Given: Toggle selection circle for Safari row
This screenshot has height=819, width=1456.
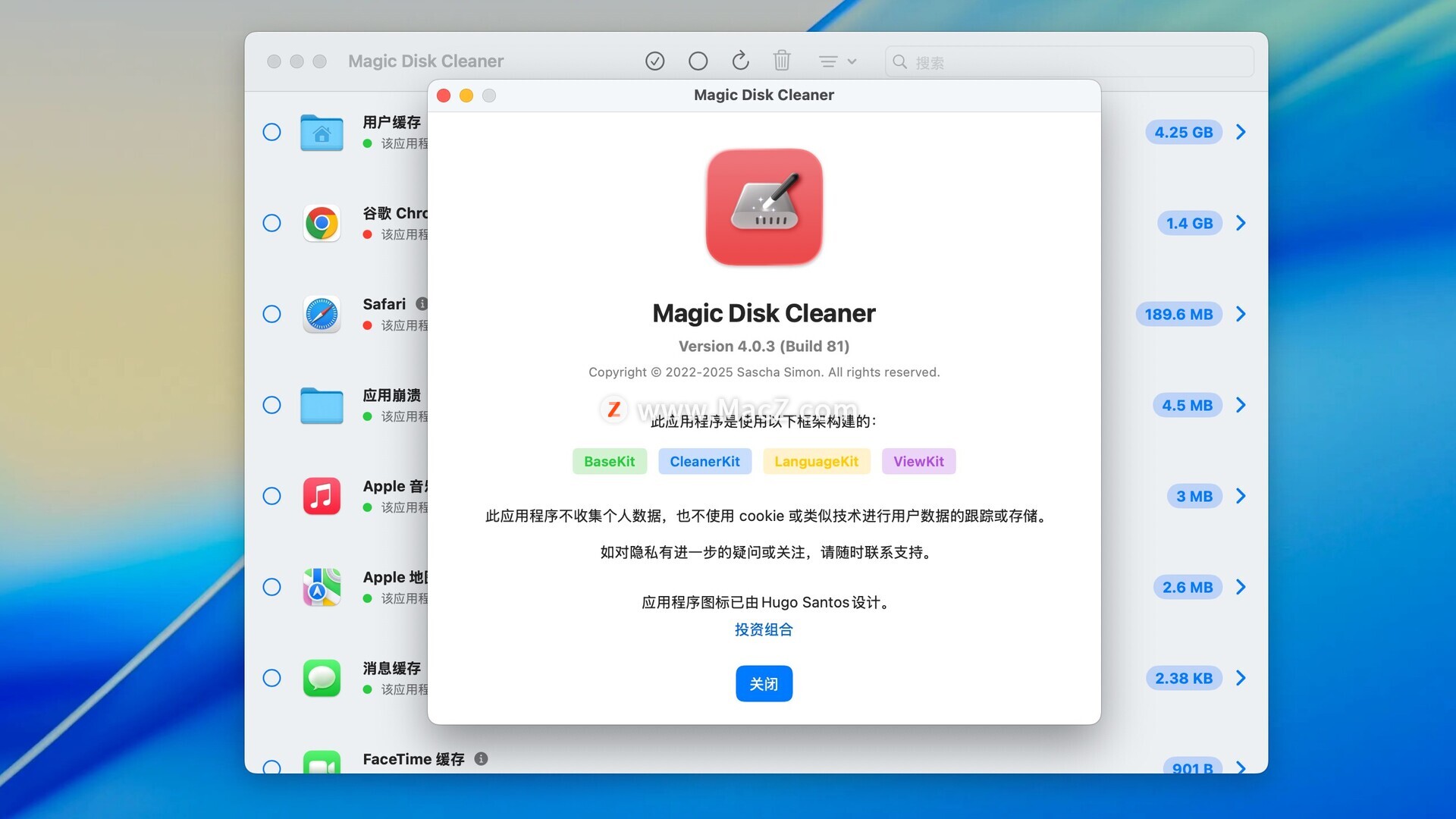Looking at the screenshot, I should coord(271,314).
